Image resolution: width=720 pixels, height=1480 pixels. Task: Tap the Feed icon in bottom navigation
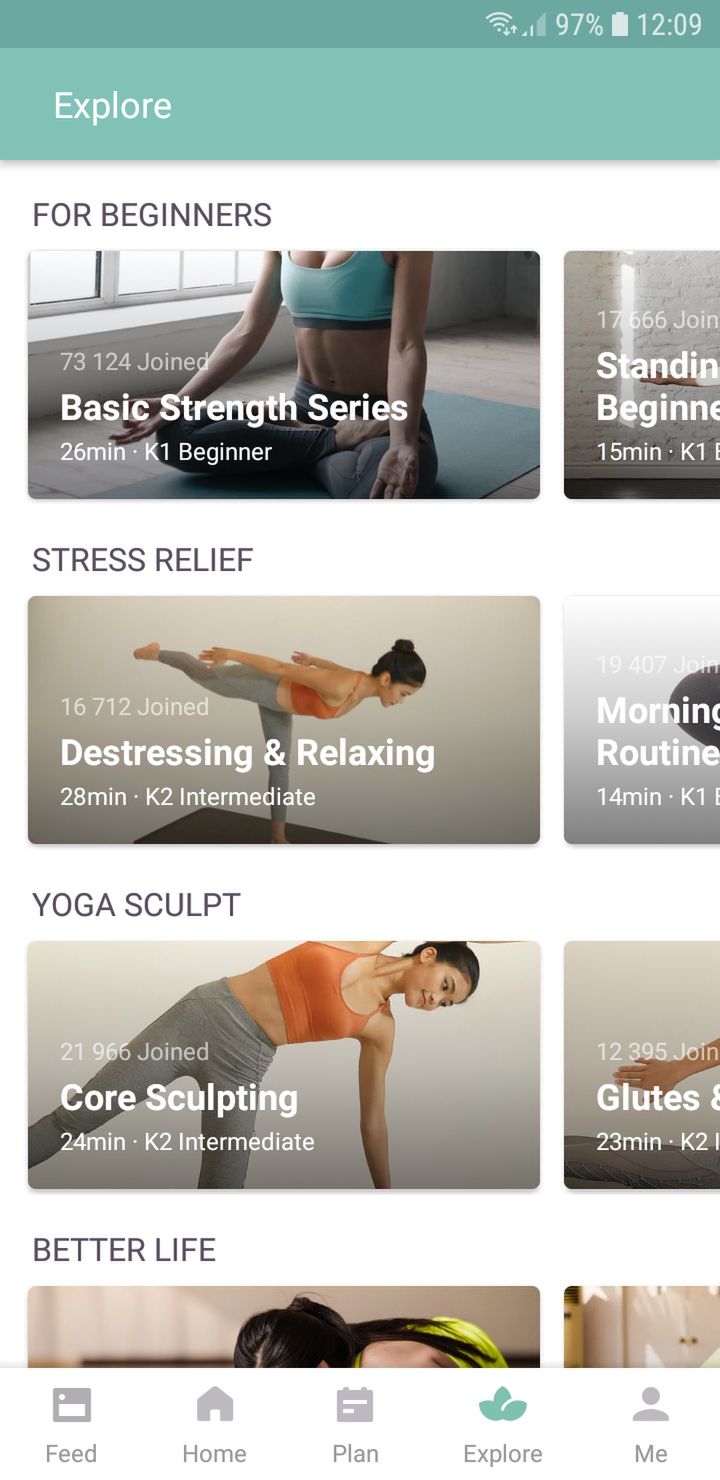tap(71, 1405)
